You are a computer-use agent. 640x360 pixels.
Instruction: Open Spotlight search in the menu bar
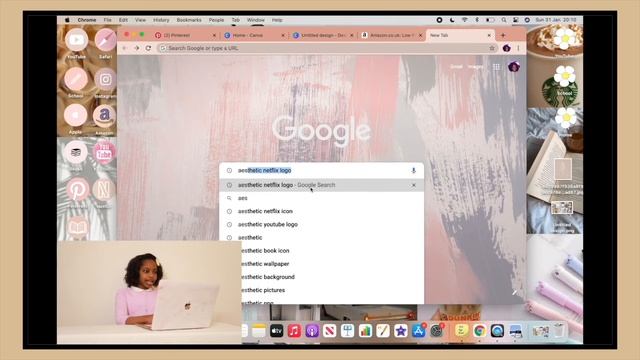[x=504, y=20]
